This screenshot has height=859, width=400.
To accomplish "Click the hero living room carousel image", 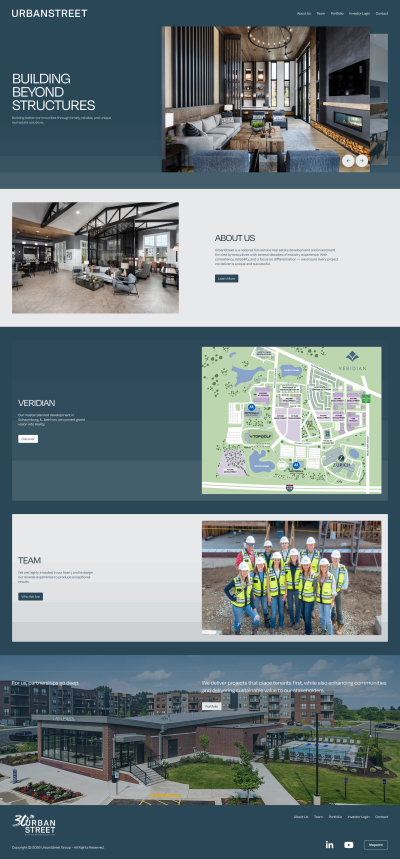I will pos(266,99).
